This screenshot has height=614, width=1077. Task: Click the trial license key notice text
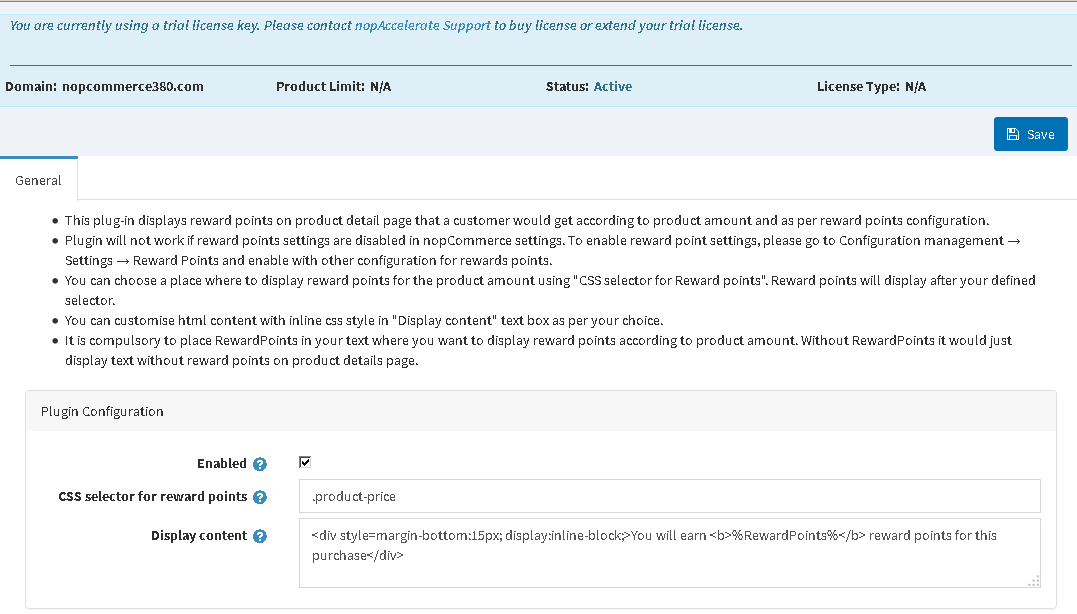click(x=180, y=25)
